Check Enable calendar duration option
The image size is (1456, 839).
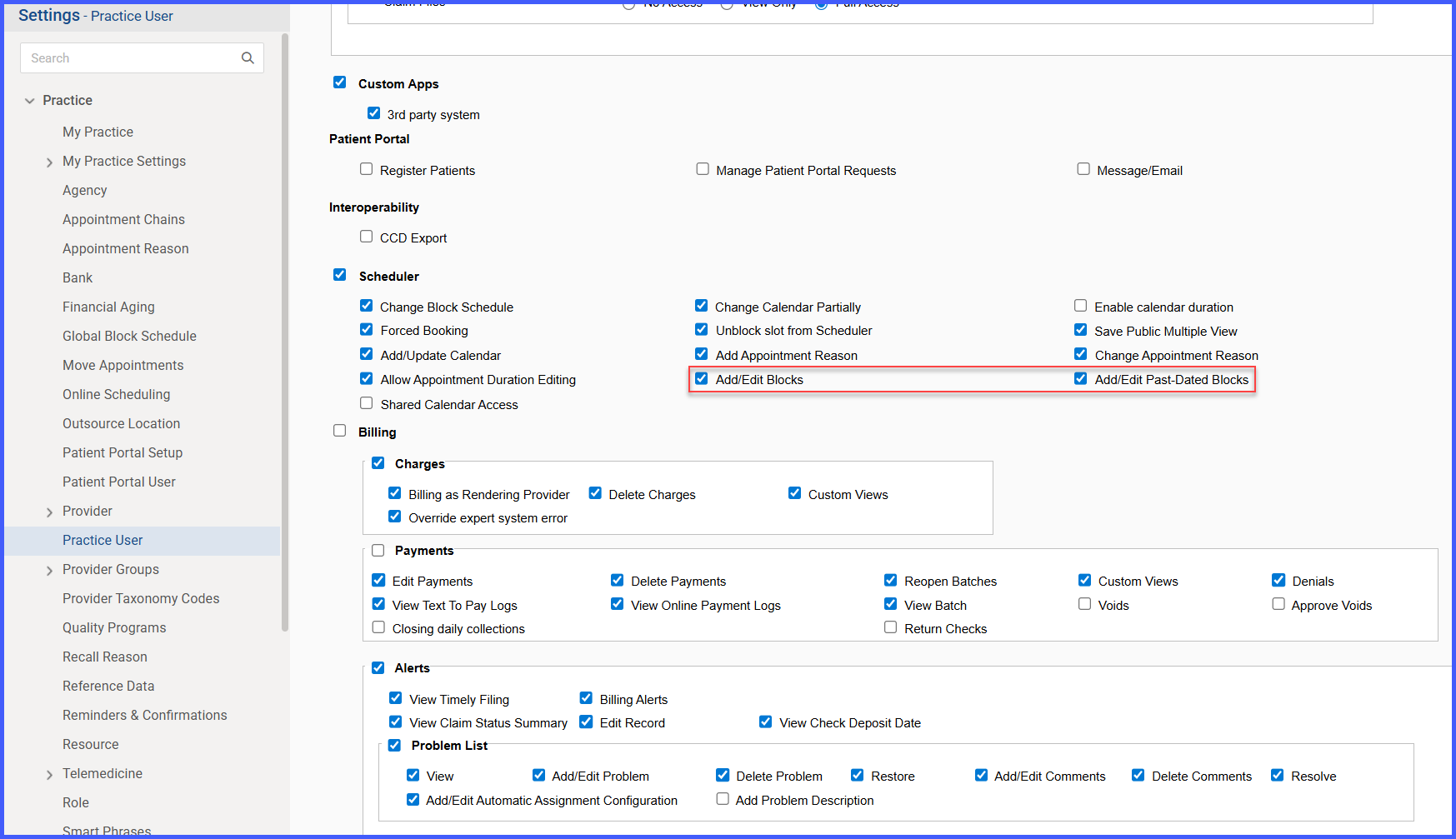pos(1081,306)
